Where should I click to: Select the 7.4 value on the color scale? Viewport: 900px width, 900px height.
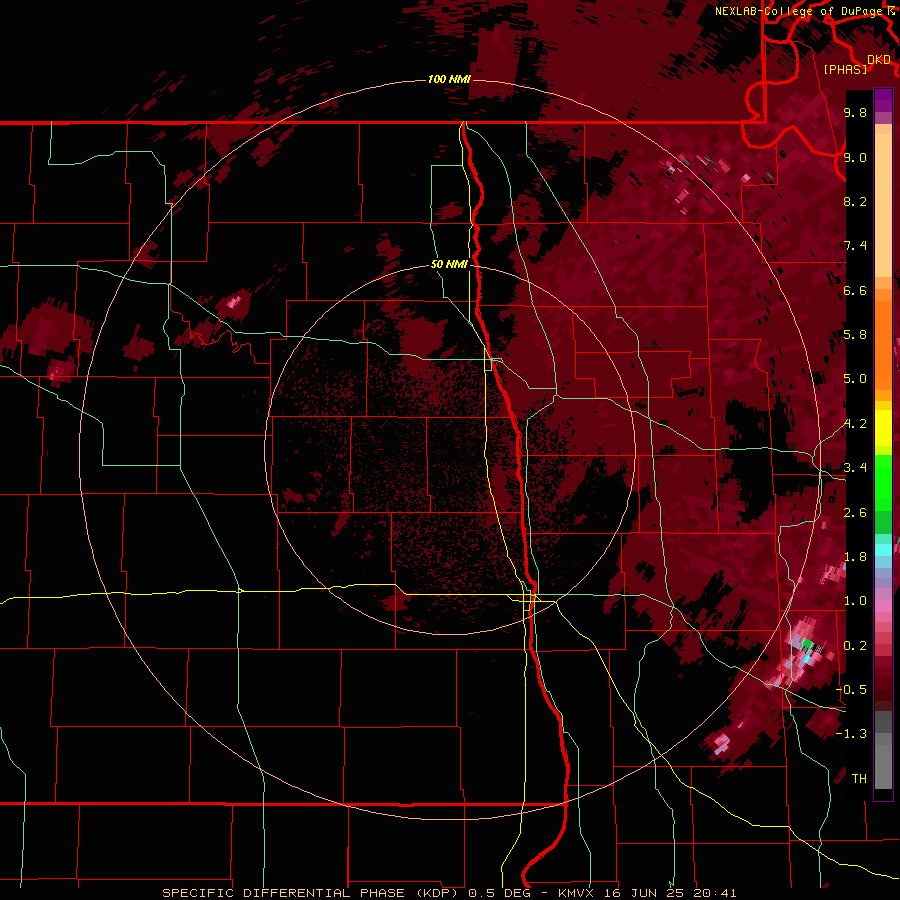pos(855,246)
